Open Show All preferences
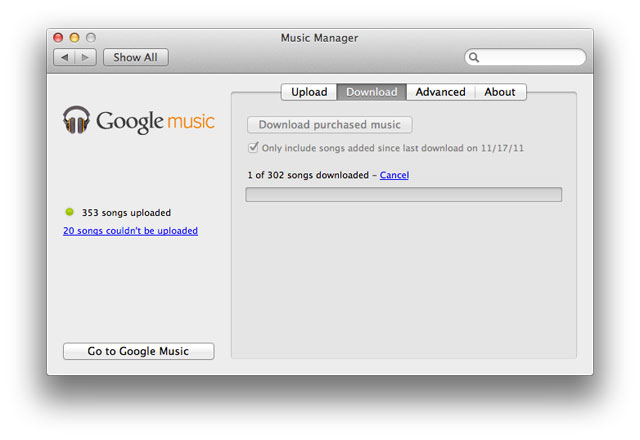The height and width of the screenshot is (440, 640). tap(136, 58)
